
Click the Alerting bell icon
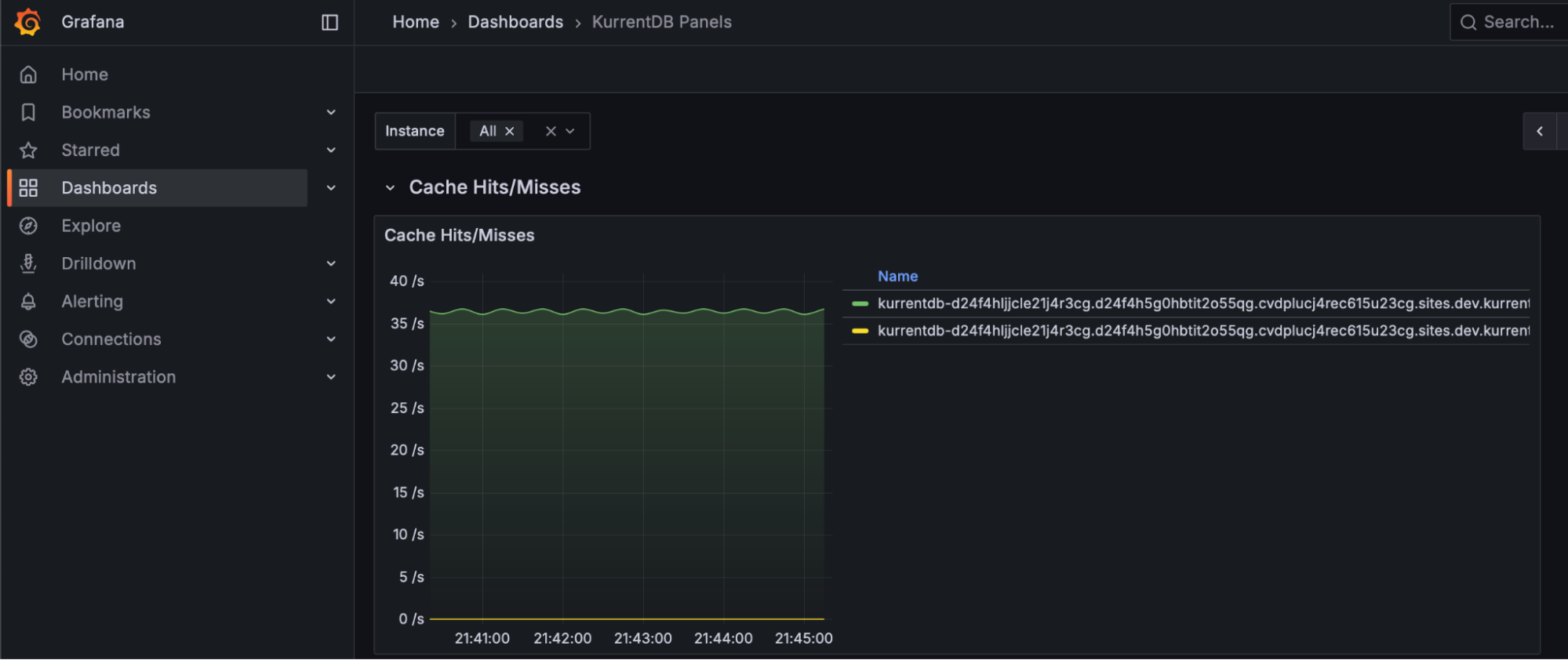(28, 301)
